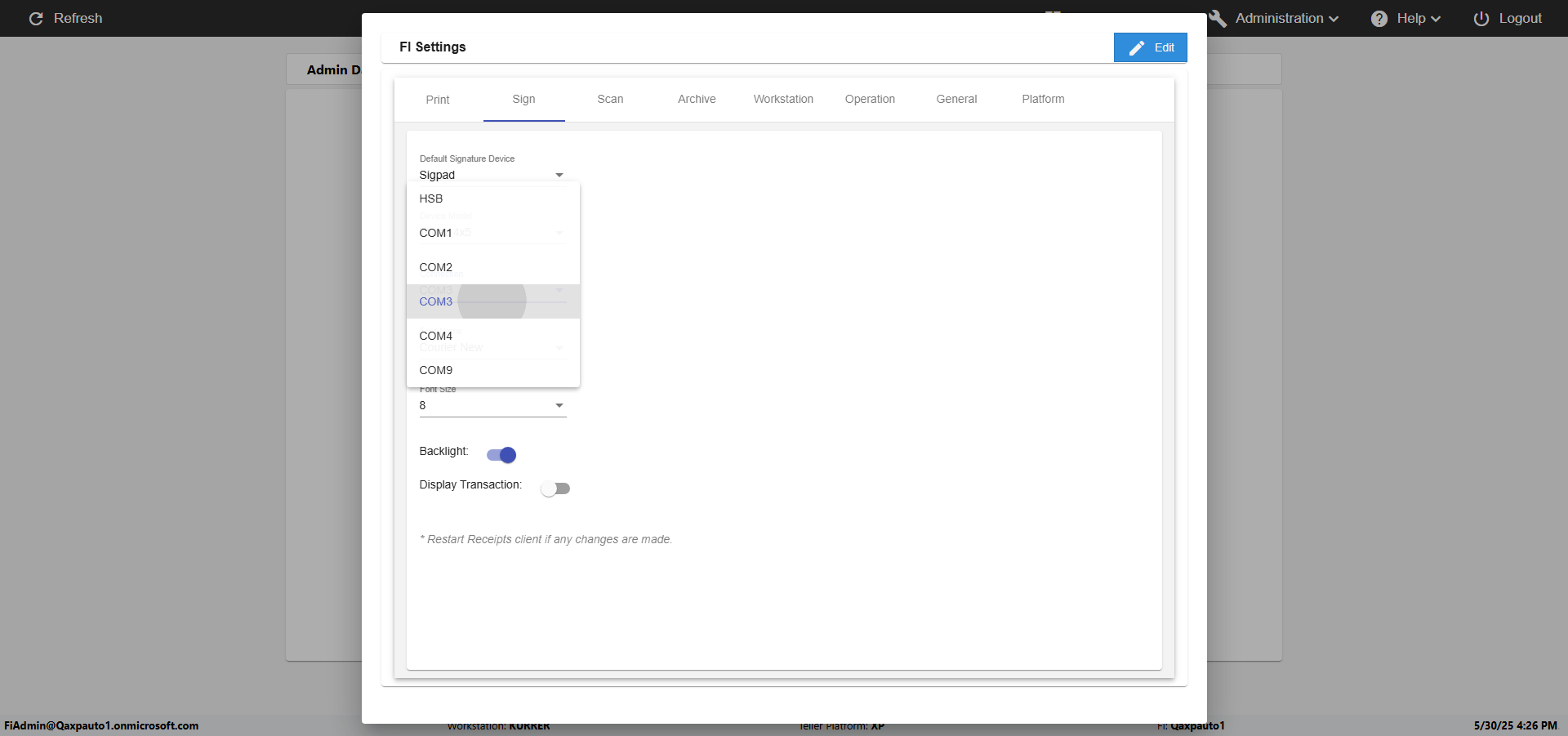1568x736 pixels.
Task: Click the Logout text label
Action: 1520,18
